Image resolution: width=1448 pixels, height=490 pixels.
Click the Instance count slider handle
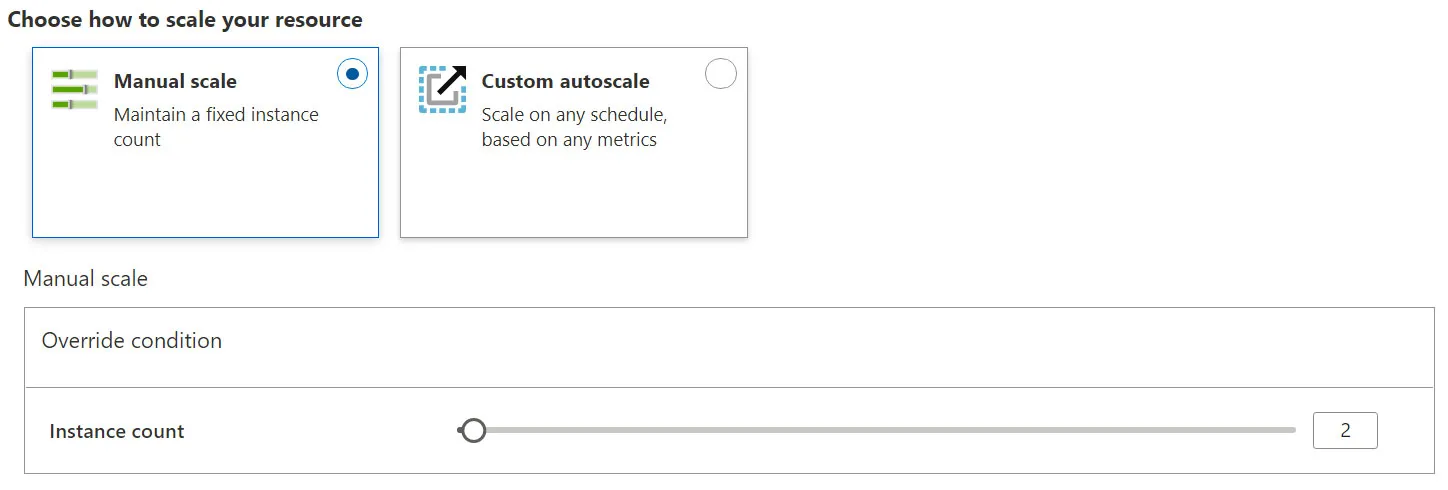pos(473,431)
